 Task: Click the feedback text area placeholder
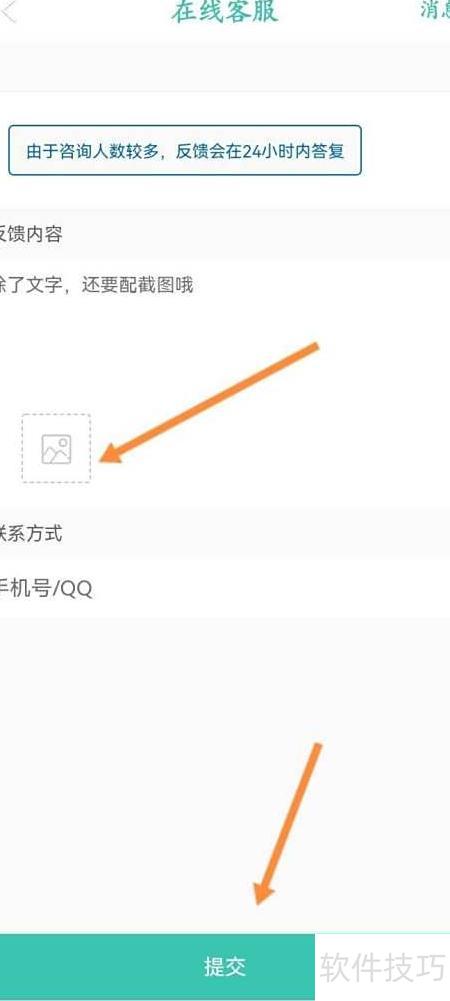point(96,285)
